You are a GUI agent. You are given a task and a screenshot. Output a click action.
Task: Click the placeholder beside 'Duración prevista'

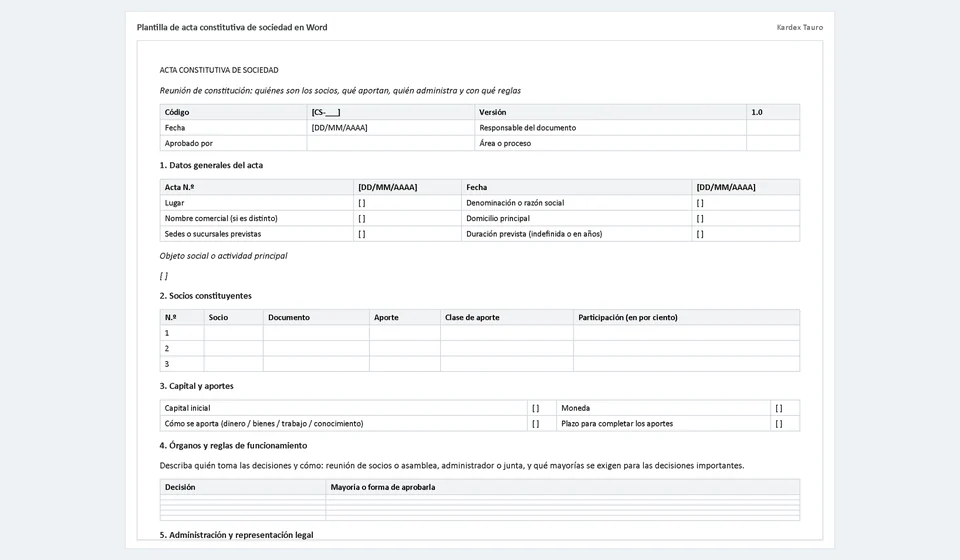coord(700,234)
